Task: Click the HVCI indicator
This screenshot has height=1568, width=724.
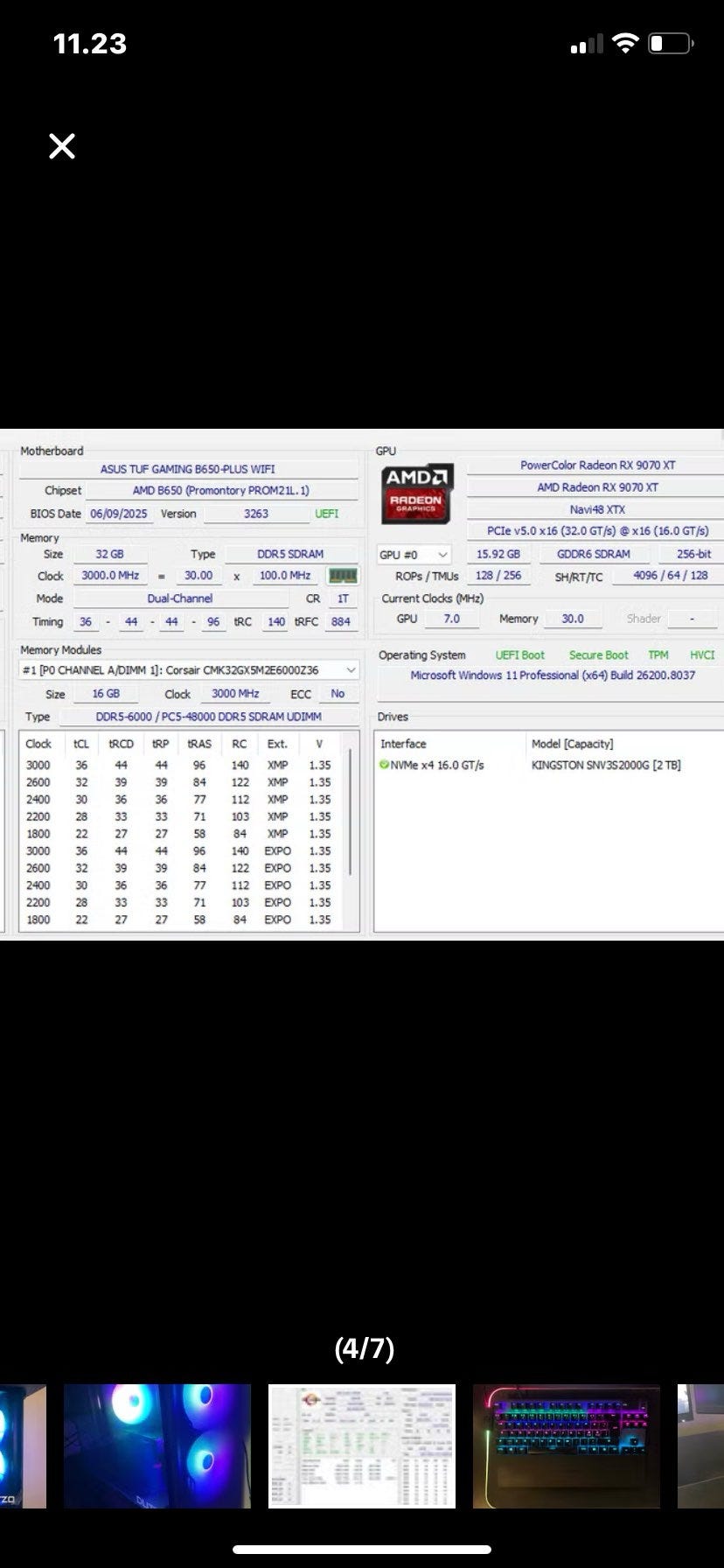Action: pyautogui.click(x=702, y=655)
